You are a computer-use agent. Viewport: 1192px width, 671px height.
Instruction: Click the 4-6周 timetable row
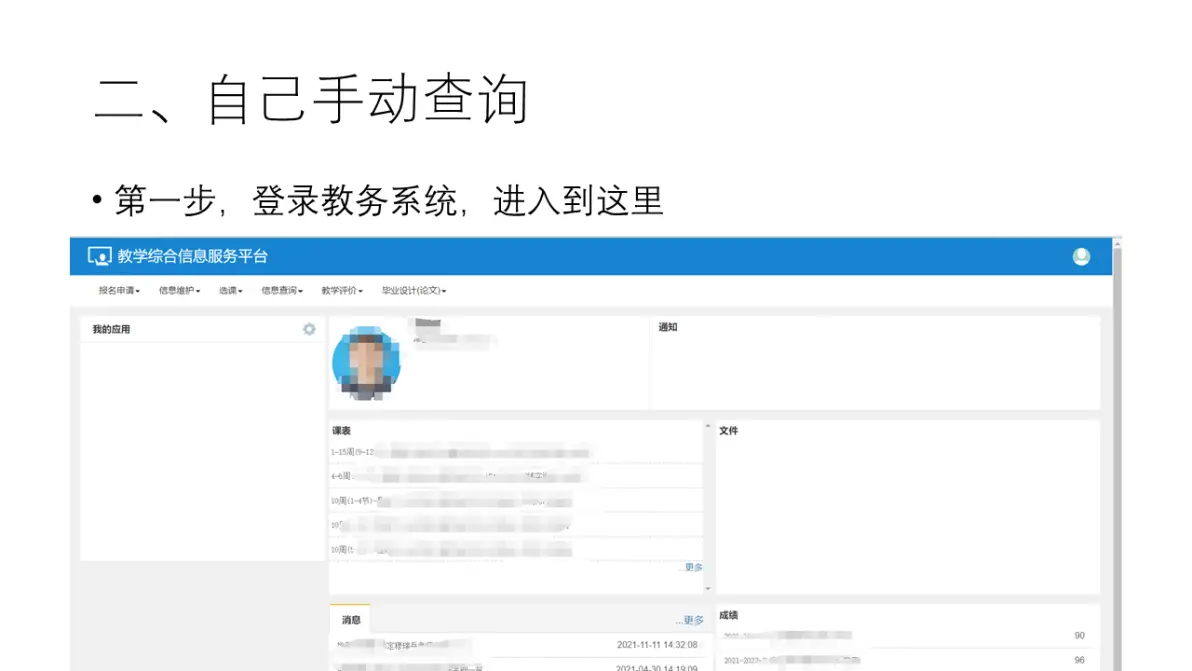click(515, 476)
